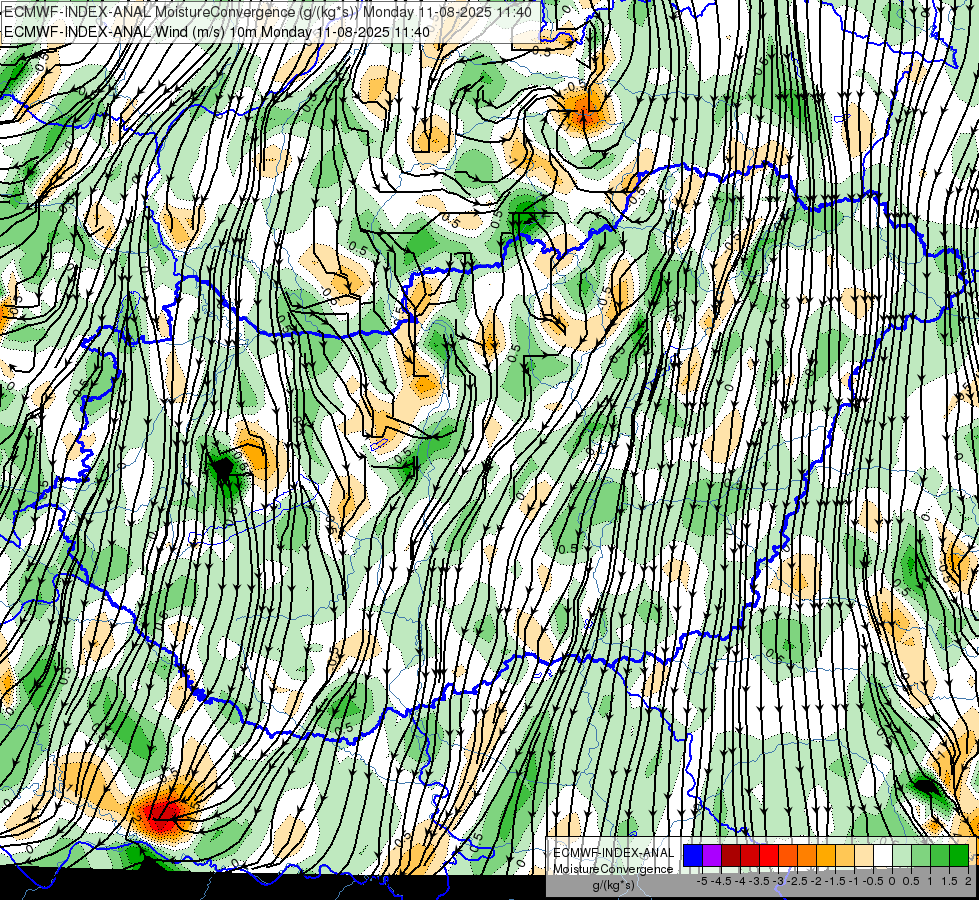The image size is (979, 900).
Task: Pick the bright red swatch between -3.5 and -3
Action: 769,855
